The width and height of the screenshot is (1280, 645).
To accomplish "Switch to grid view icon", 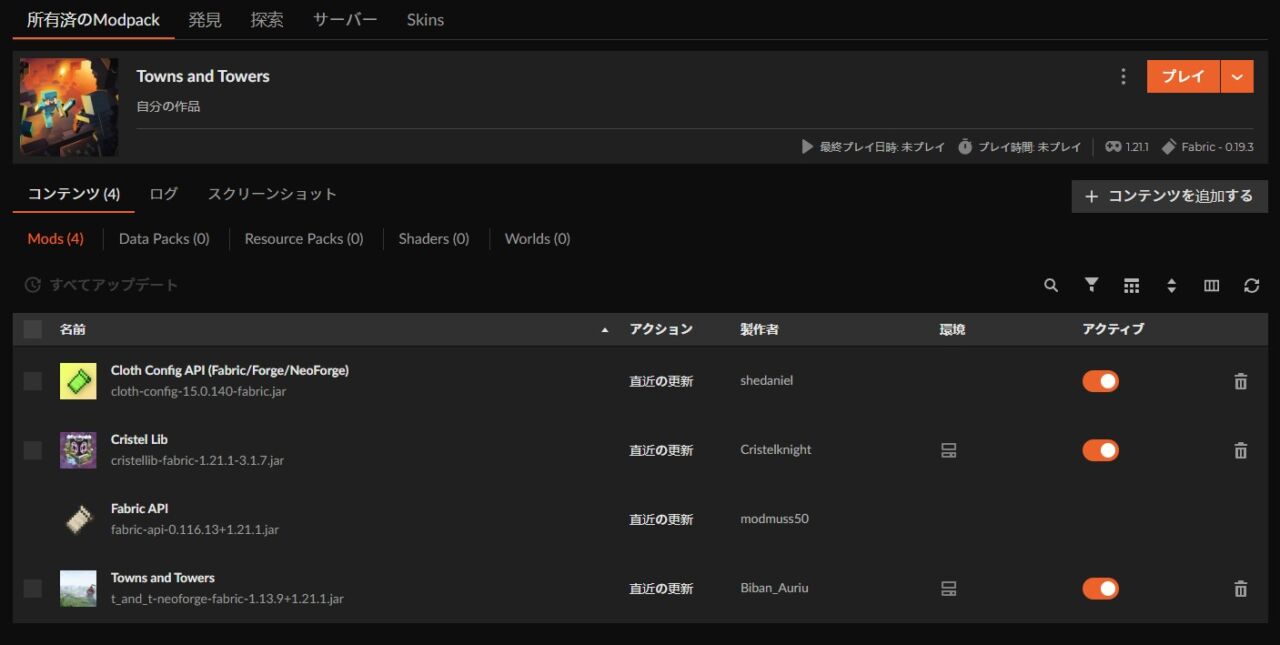I will pos(1131,285).
